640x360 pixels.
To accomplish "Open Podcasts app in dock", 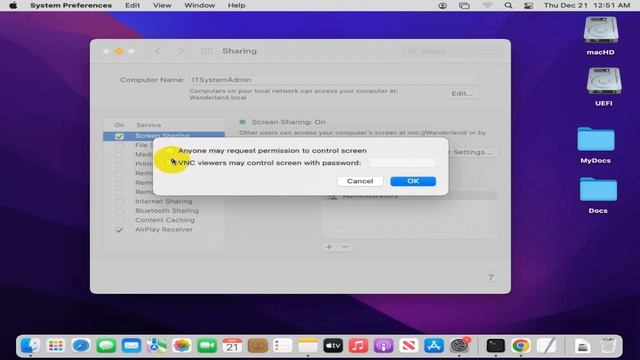I will (383, 346).
